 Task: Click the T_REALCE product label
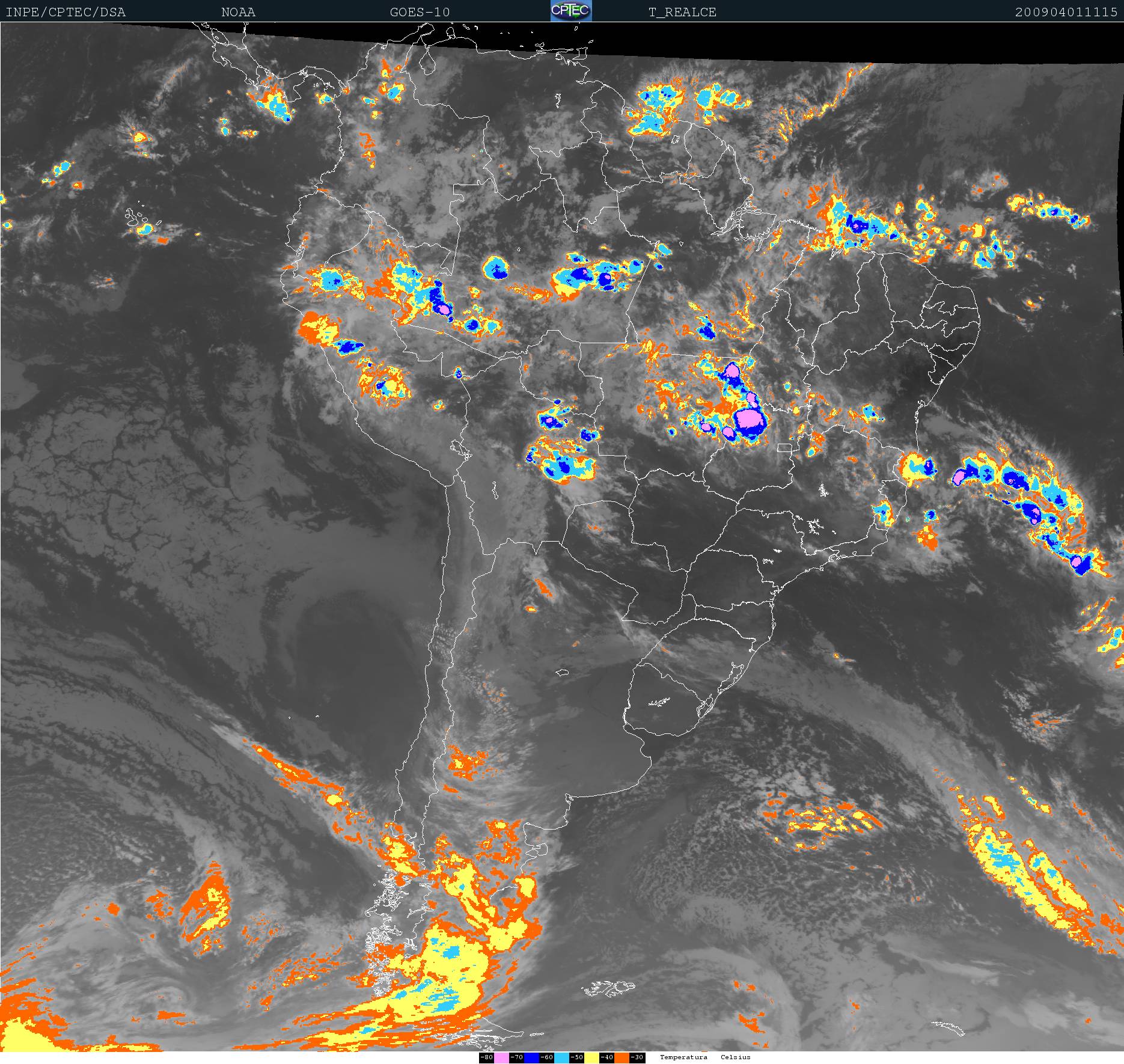682,12
